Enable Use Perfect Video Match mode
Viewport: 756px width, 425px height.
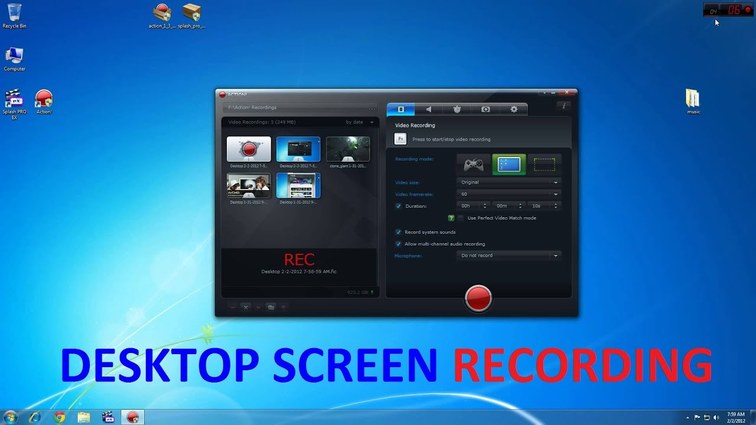coord(461,218)
